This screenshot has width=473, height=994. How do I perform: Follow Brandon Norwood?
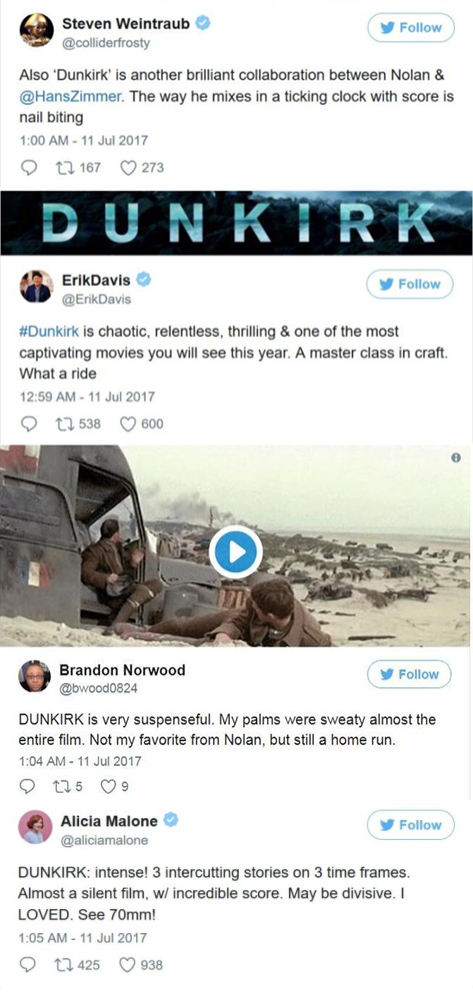click(410, 674)
